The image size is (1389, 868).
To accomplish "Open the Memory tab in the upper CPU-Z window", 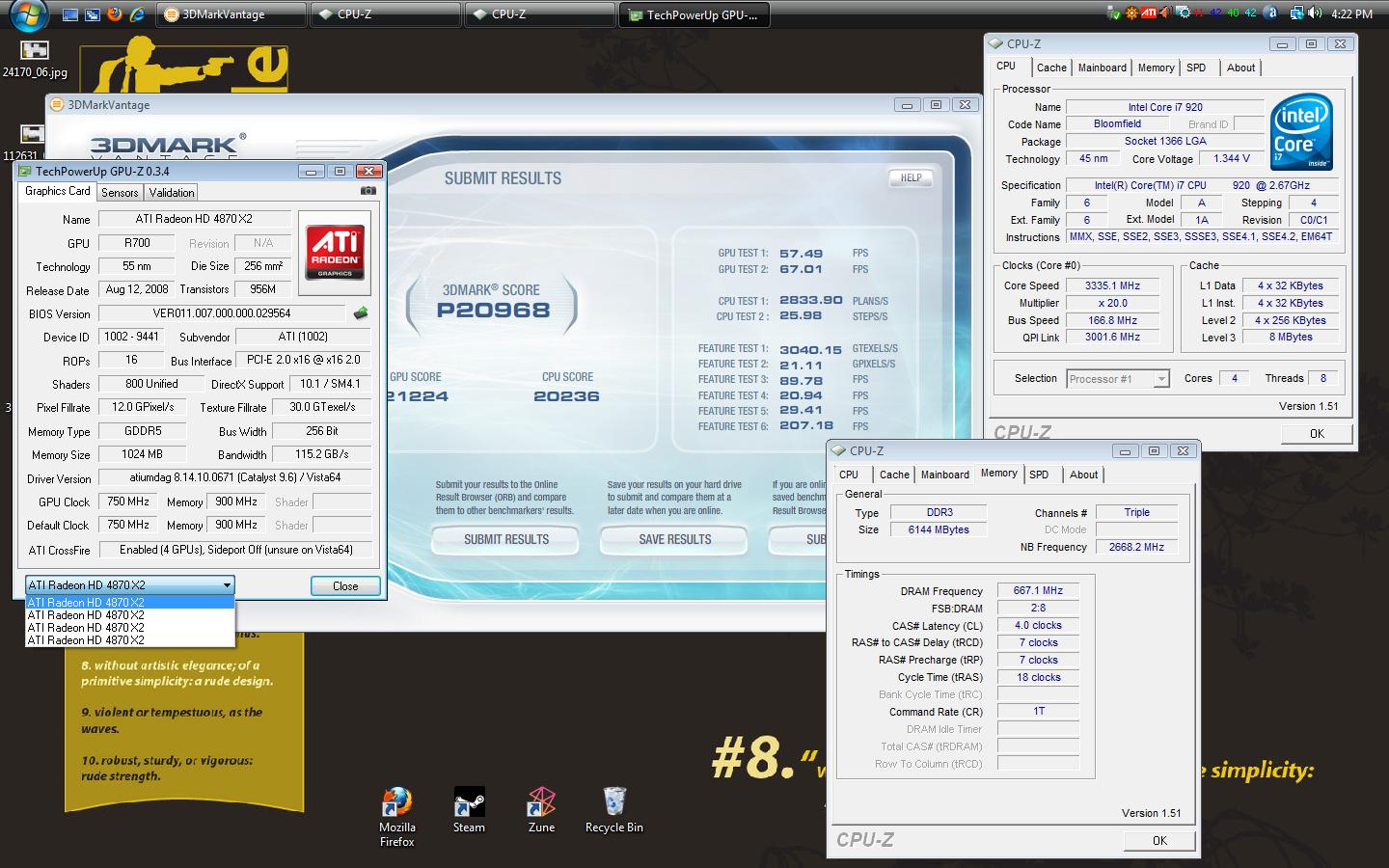I will click(1156, 68).
